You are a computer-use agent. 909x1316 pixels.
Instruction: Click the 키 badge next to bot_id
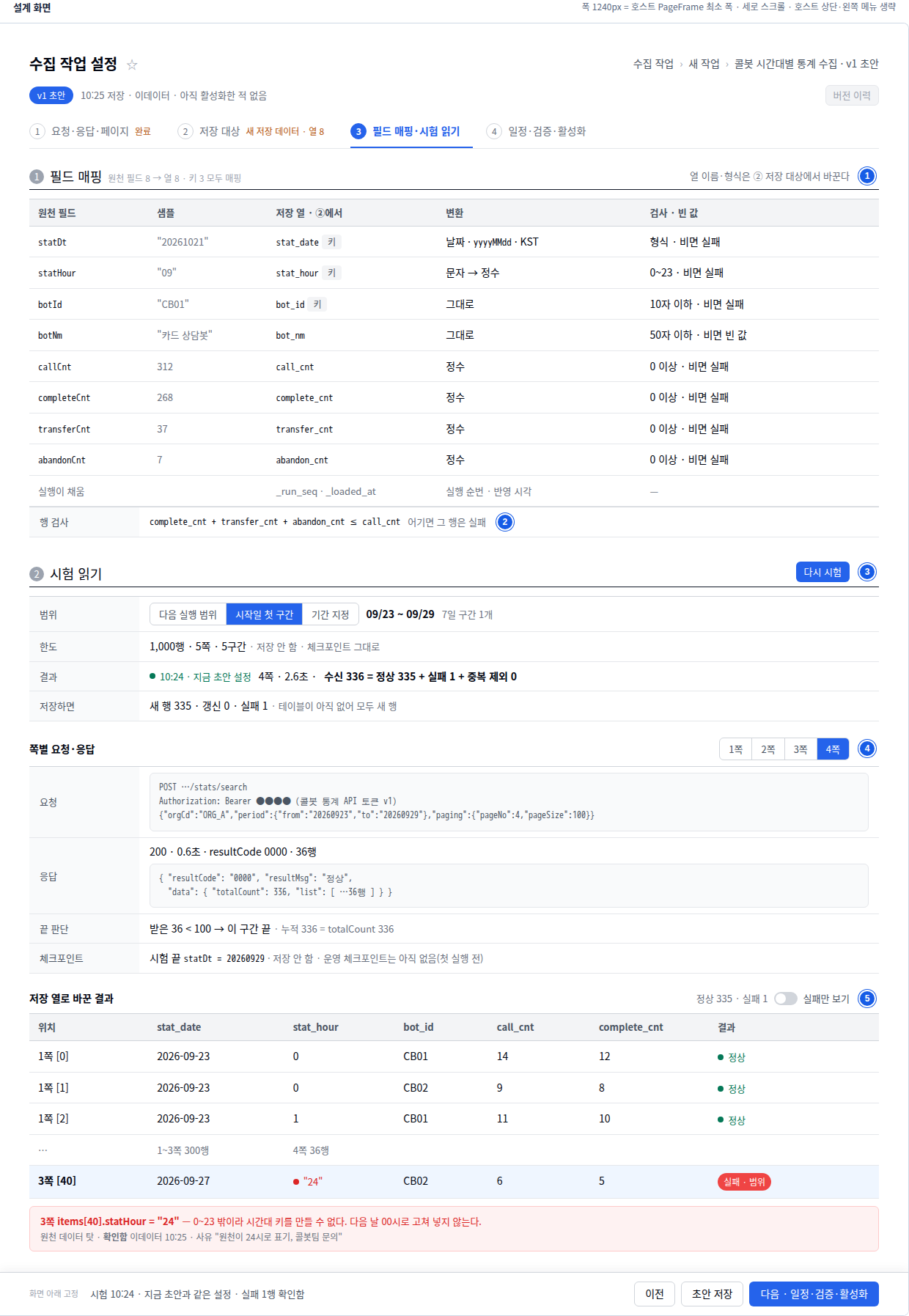(317, 304)
